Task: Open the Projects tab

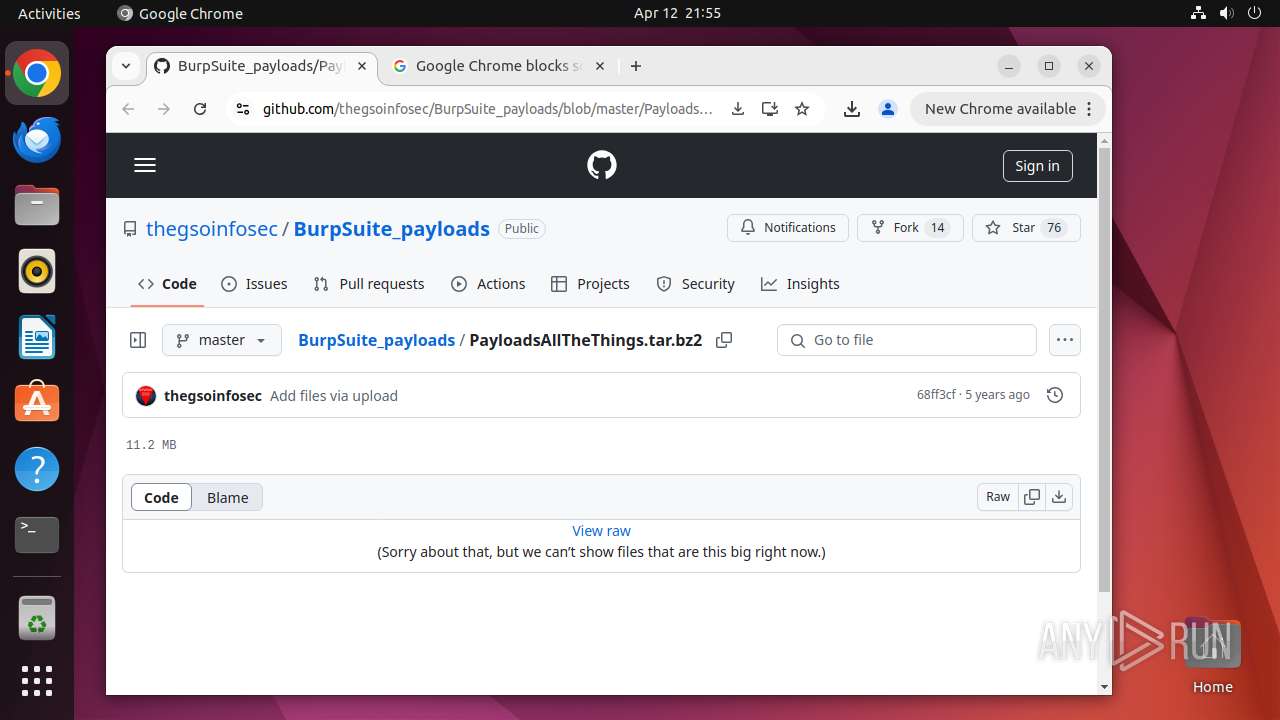Action: pos(590,284)
